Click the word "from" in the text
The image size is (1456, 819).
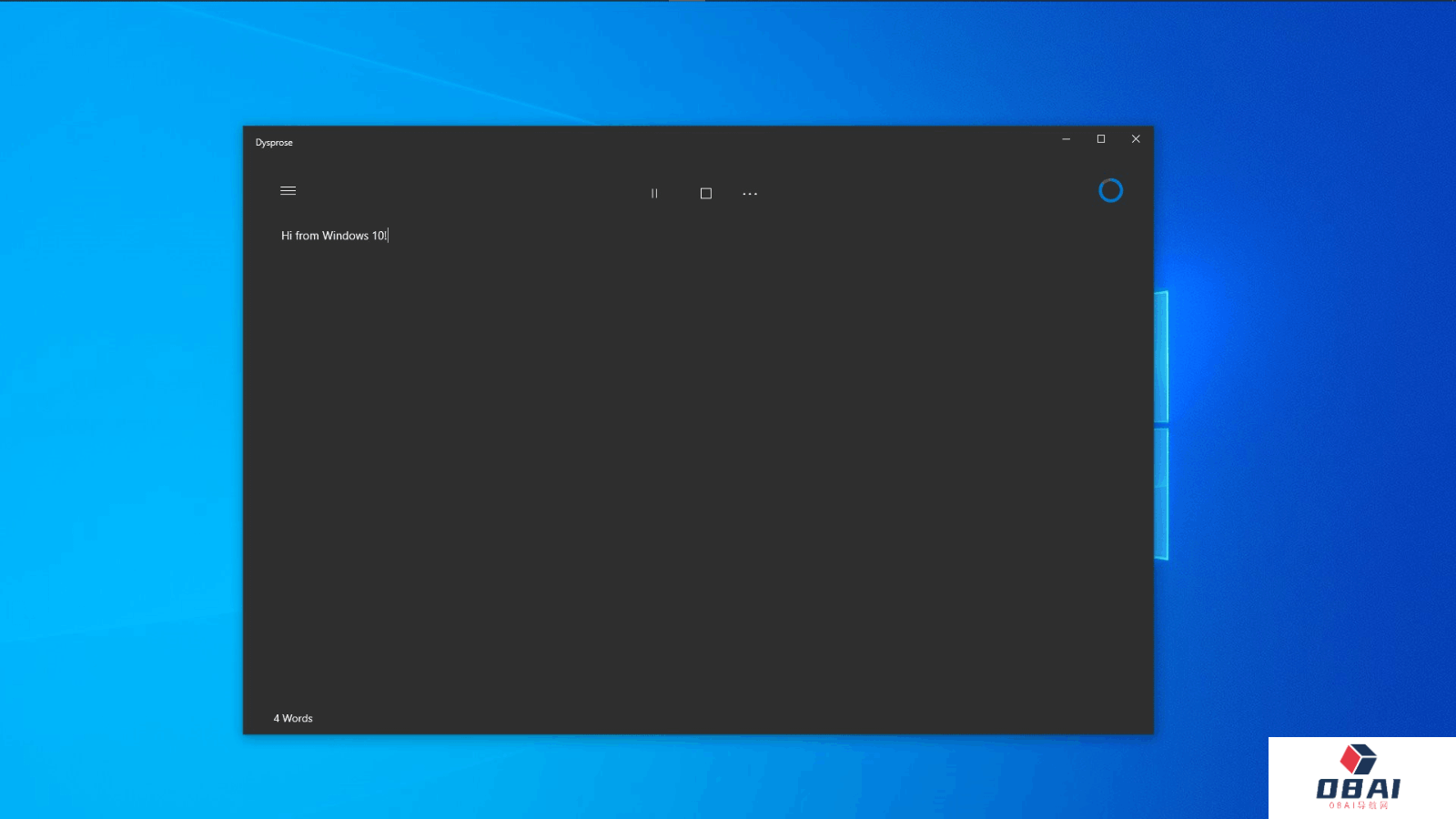click(x=307, y=236)
